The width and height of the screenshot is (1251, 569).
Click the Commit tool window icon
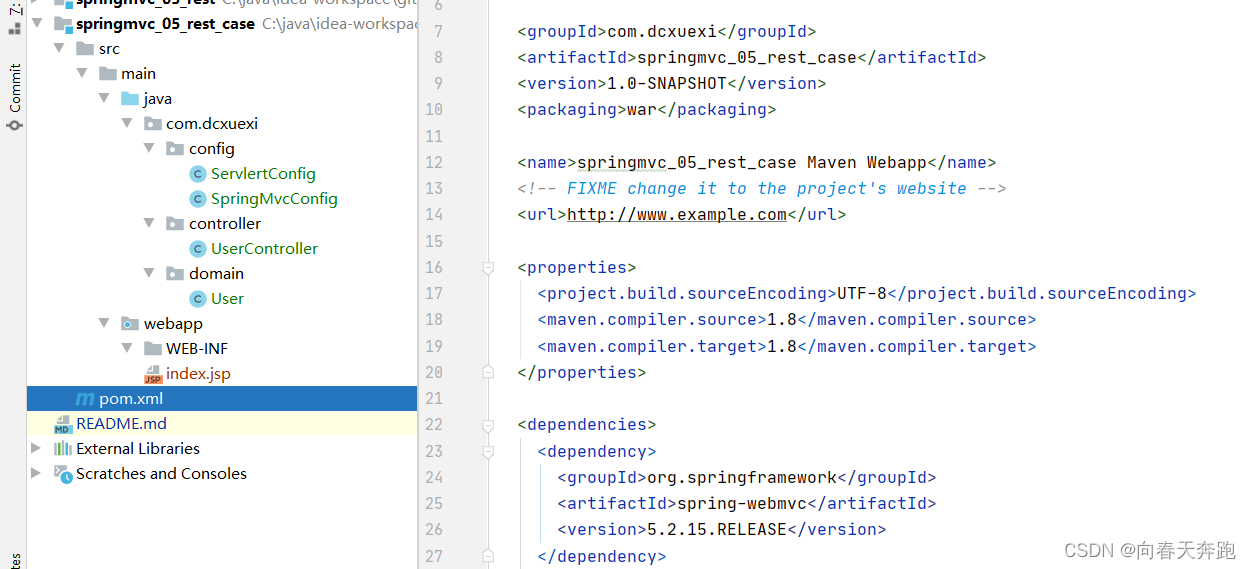point(15,126)
